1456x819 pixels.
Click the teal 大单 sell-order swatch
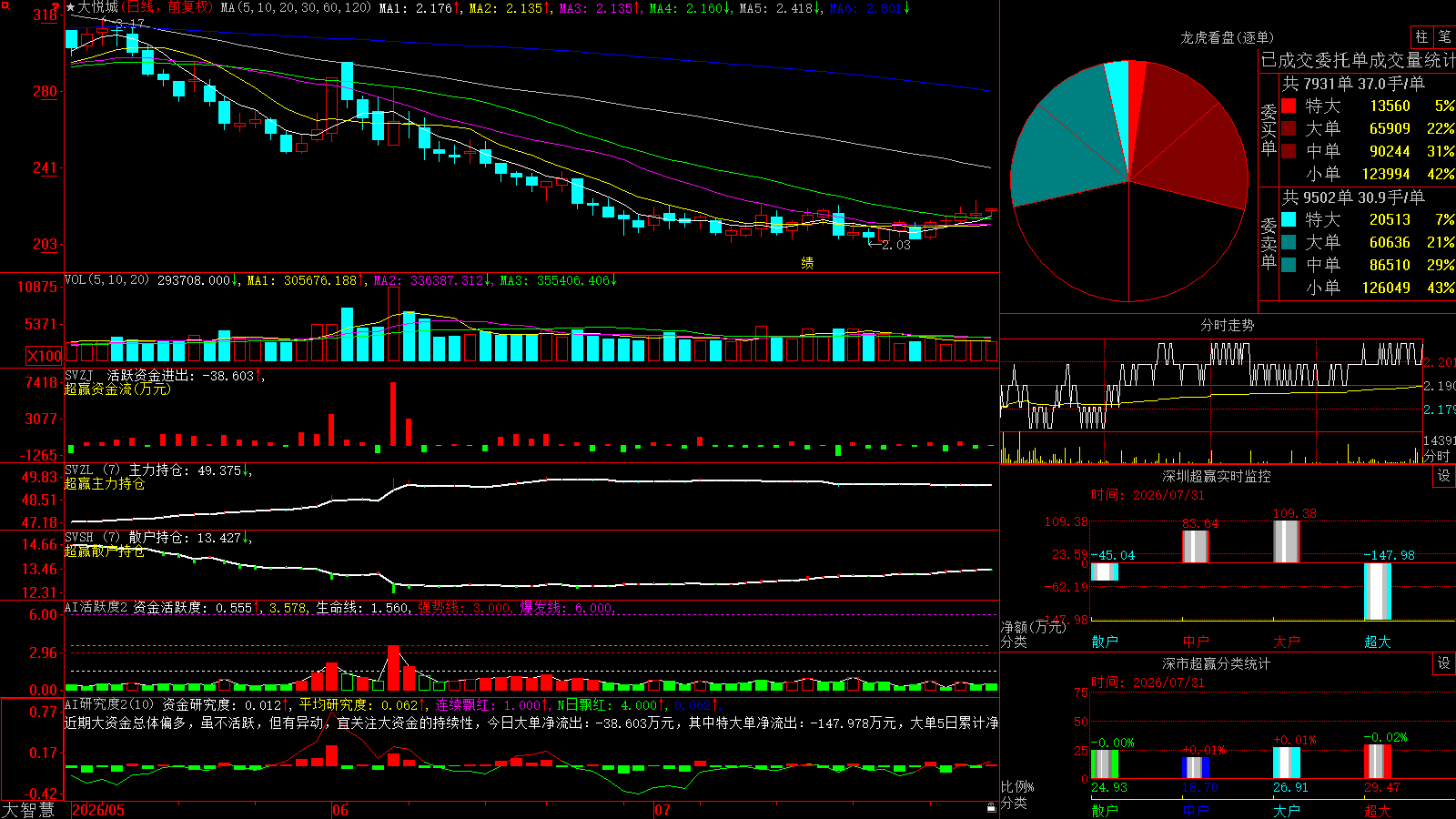(1289, 242)
